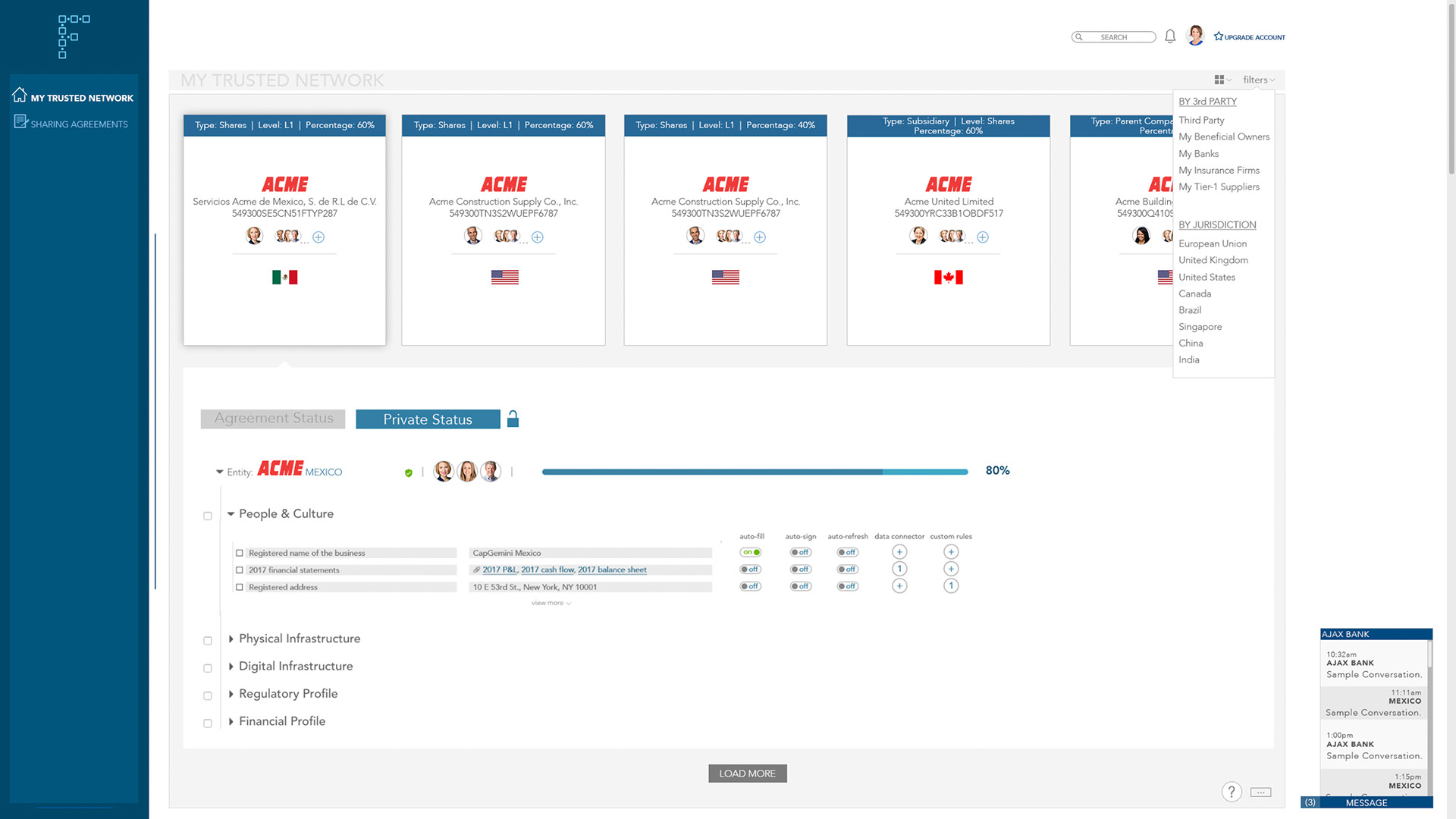Click the 80% completion progress bar
Screen dimensions: 1456x819
pos(755,472)
